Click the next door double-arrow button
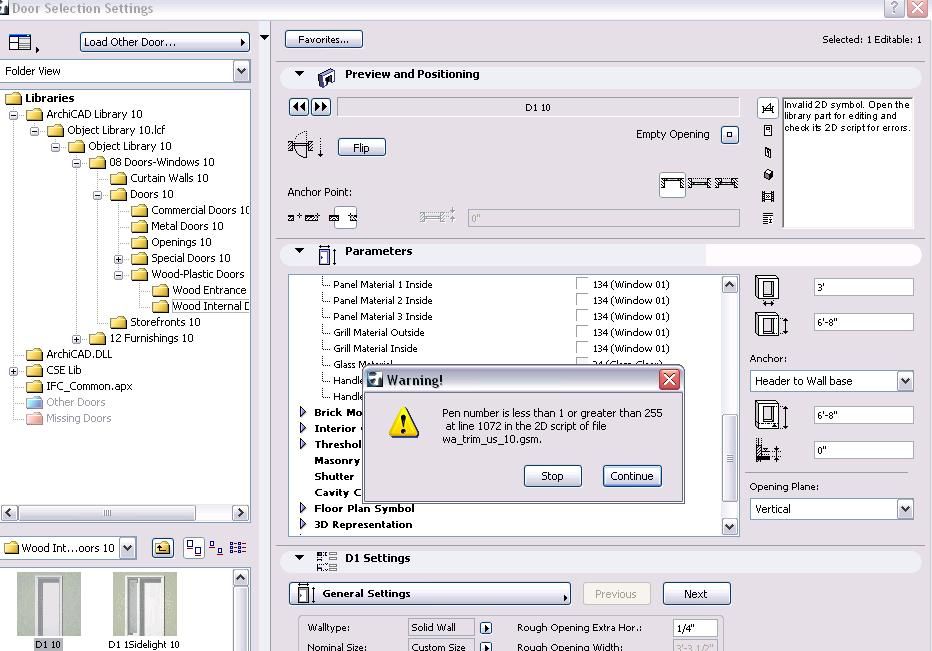 pyautogui.click(x=321, y=107)
